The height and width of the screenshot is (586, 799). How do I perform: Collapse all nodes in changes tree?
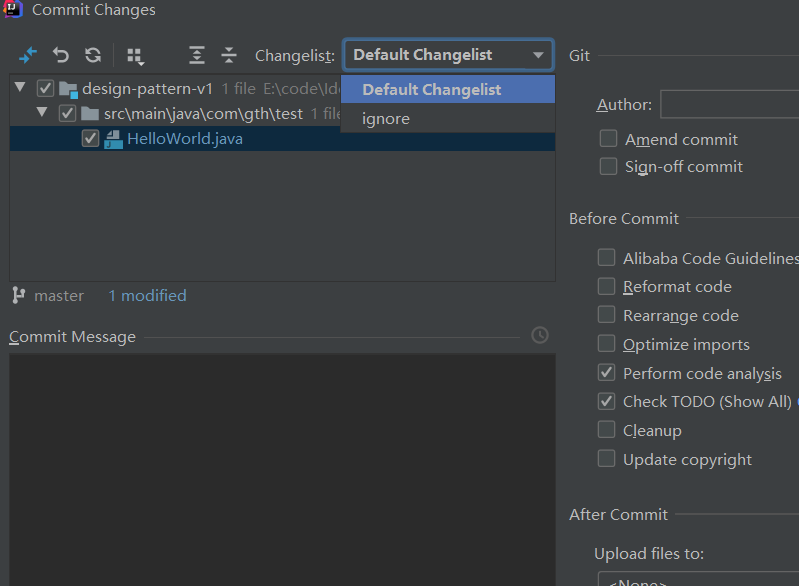229,55
